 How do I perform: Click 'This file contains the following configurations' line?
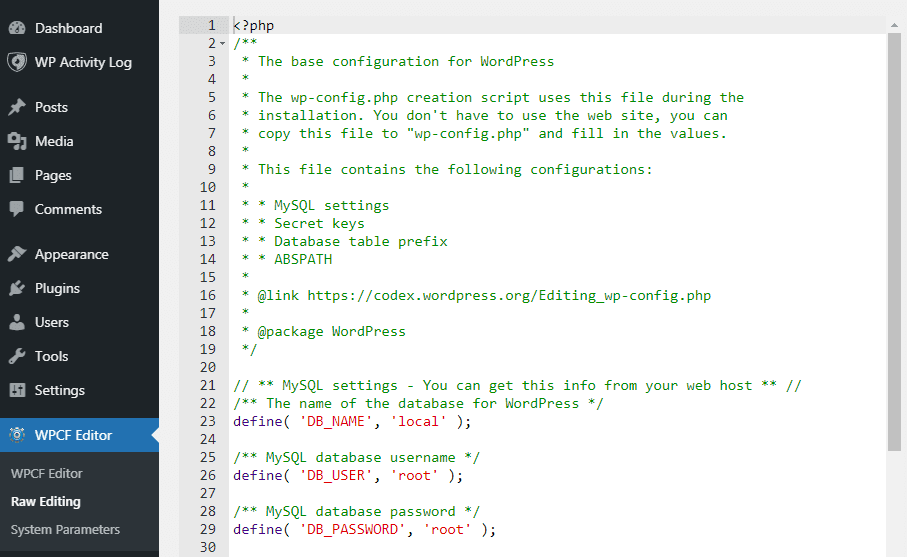click(x=455, y=169)
